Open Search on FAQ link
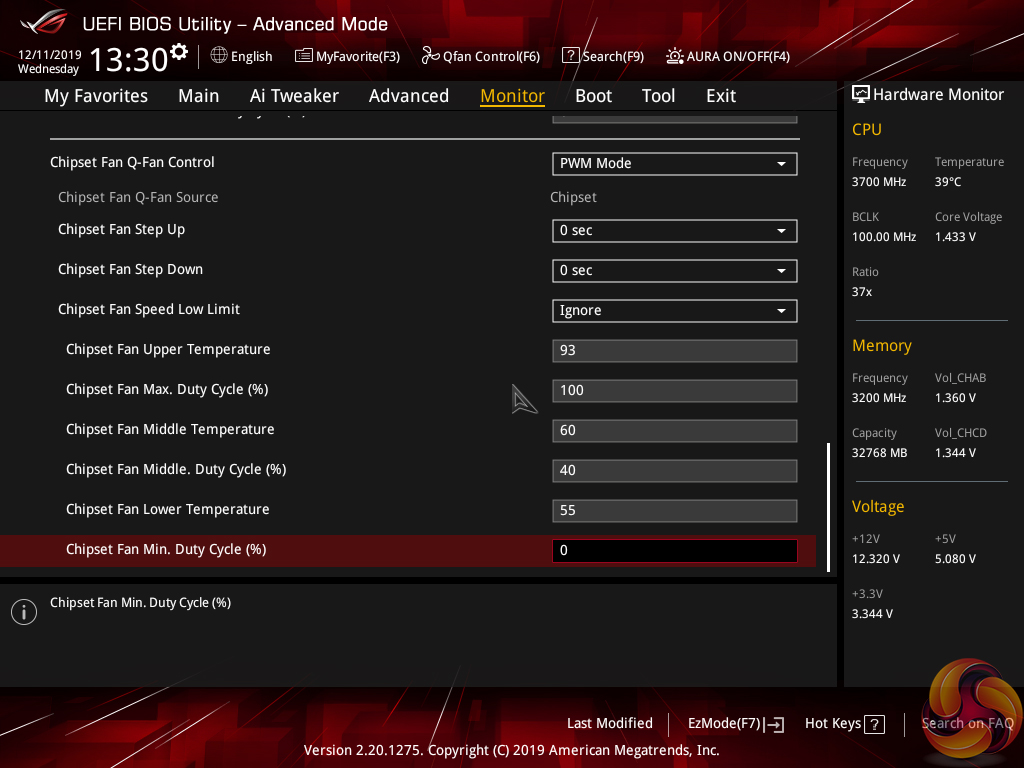The image size is (1024, 768). click(966, 723)
